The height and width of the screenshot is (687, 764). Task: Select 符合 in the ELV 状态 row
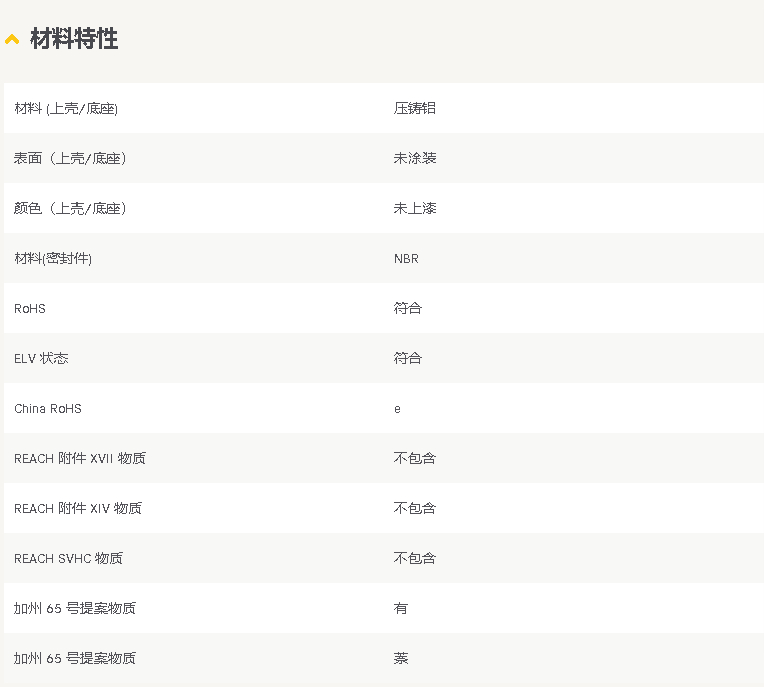pyautogui.click(x=408, y=359)
